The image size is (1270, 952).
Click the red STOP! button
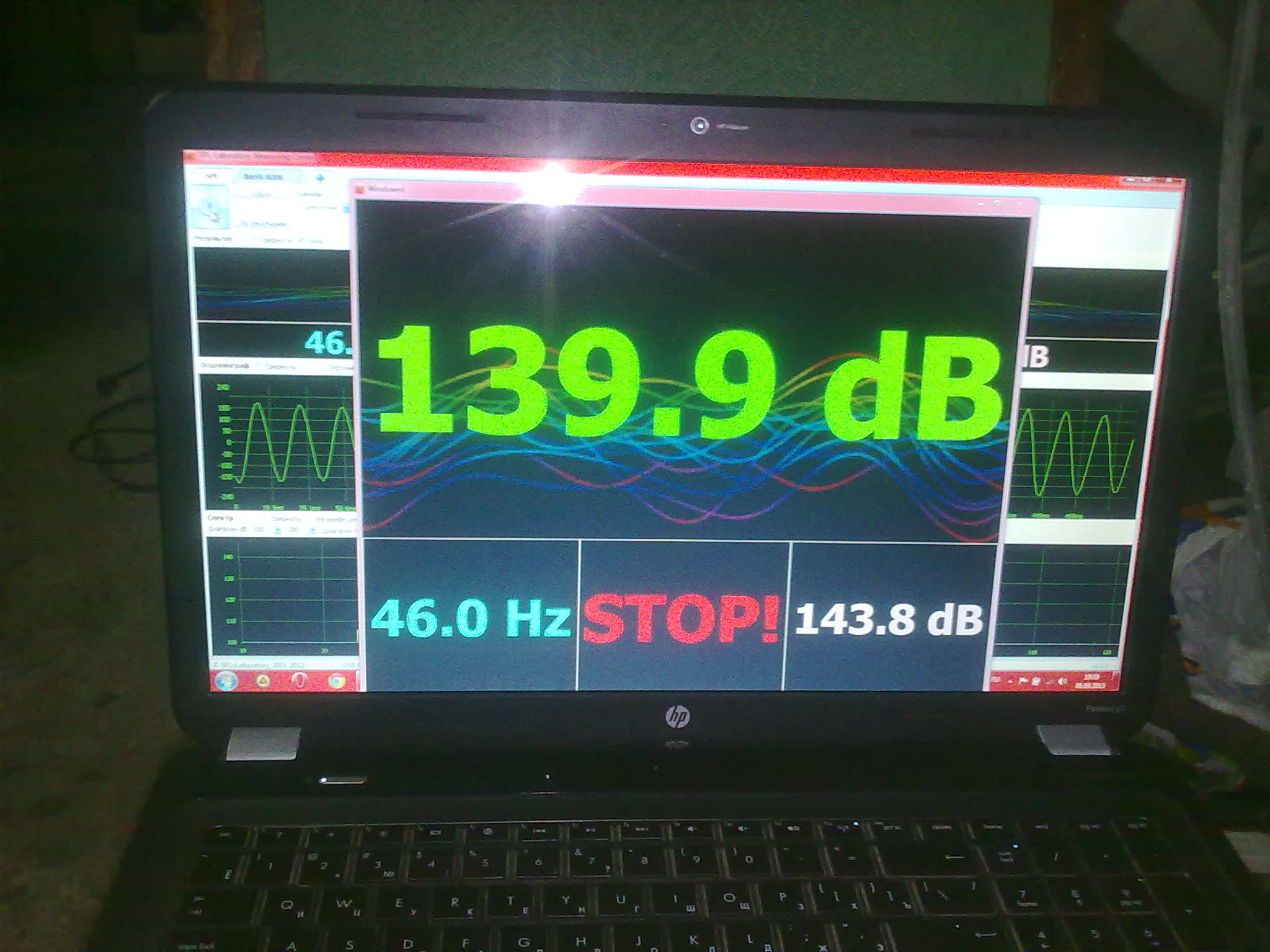680,620
